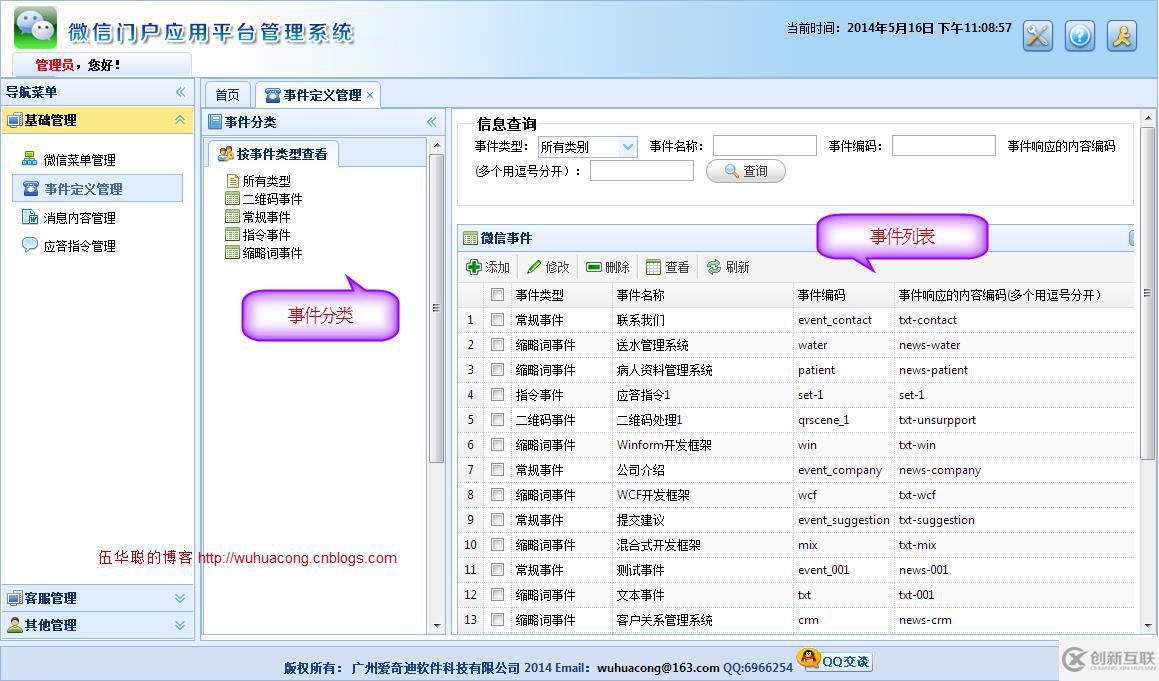
Task: Select 常规事件 tree node
Action: point(258,217)
